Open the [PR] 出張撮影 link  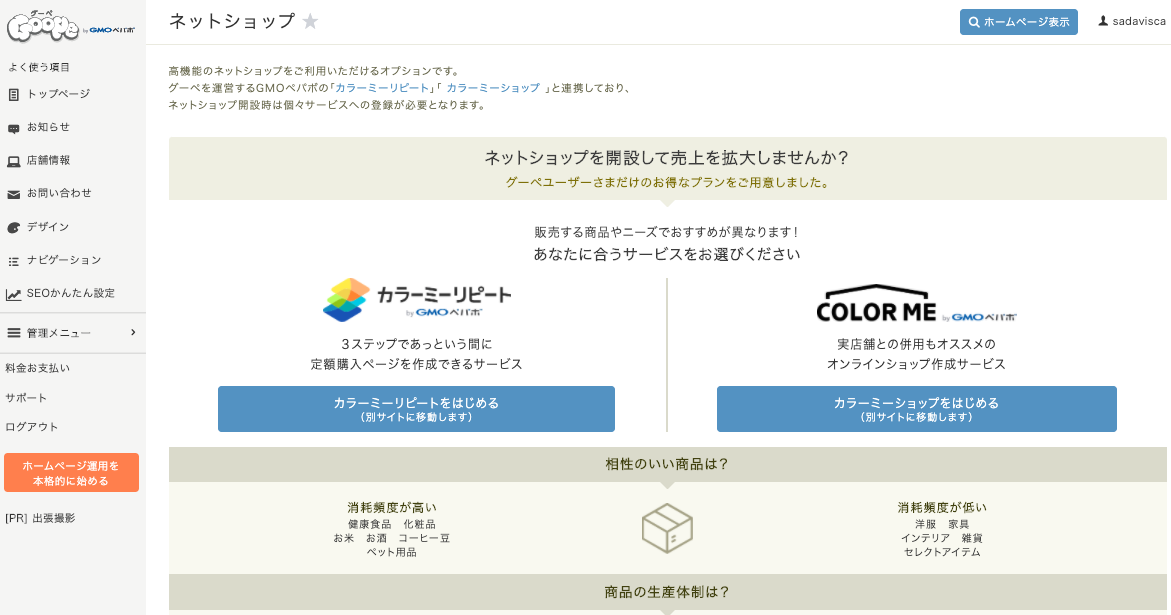pyautogui.click(x=40, y=518)
